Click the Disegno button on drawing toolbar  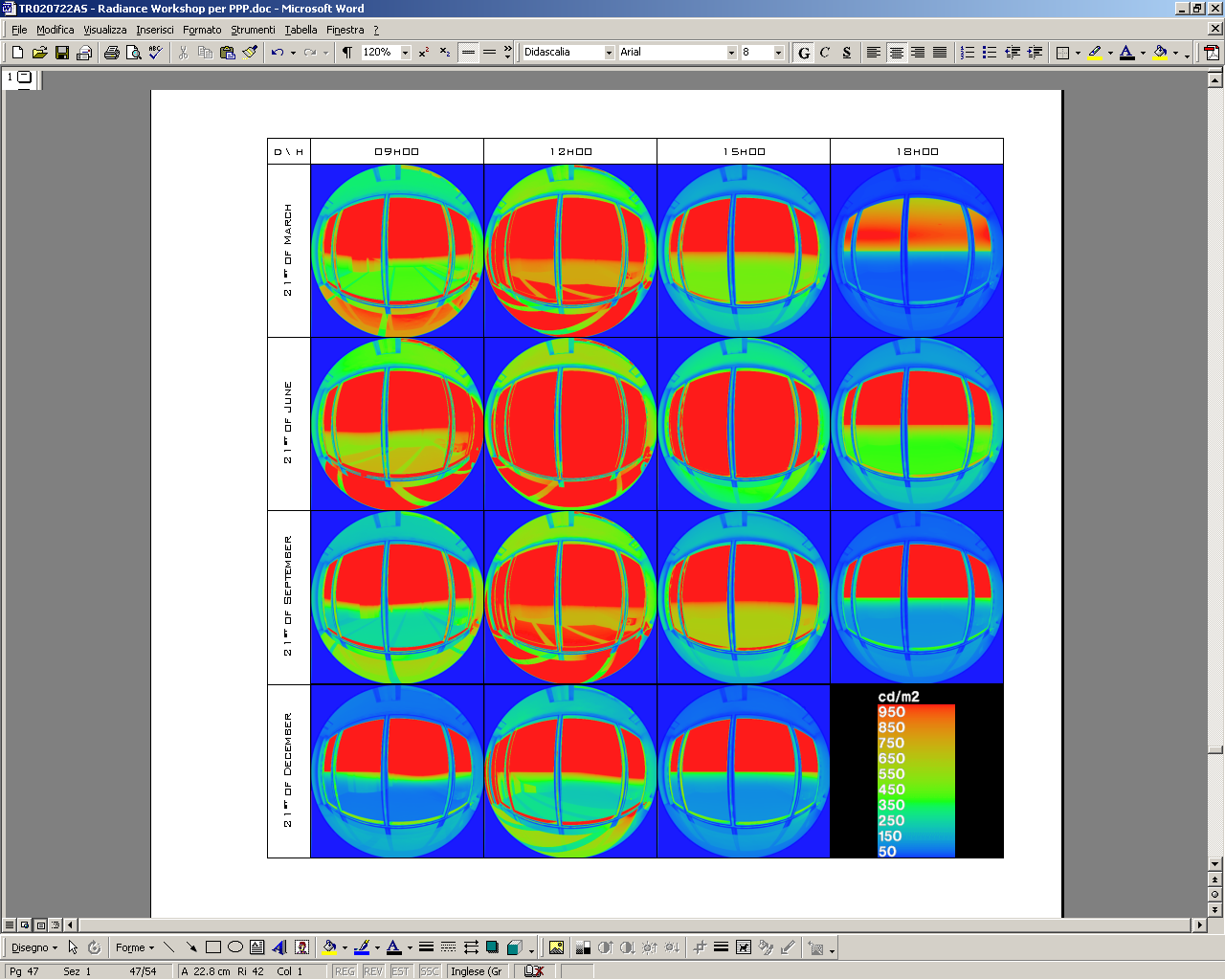pos(33,947)
